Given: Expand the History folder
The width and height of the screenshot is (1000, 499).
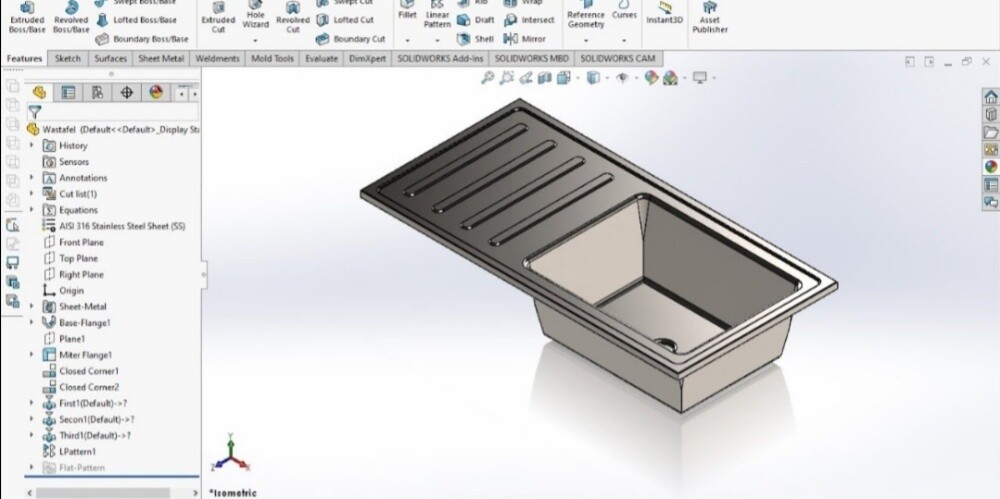Looking at the screenshot, I should (x=31, y=145).
